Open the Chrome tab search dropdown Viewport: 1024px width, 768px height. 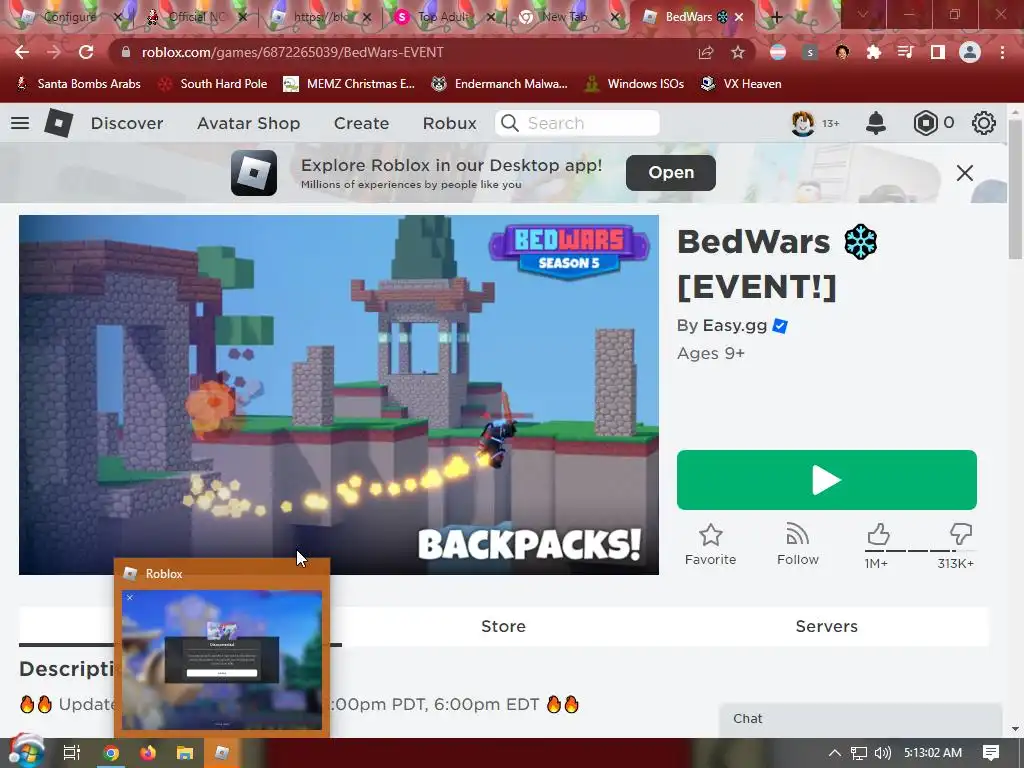863,14
